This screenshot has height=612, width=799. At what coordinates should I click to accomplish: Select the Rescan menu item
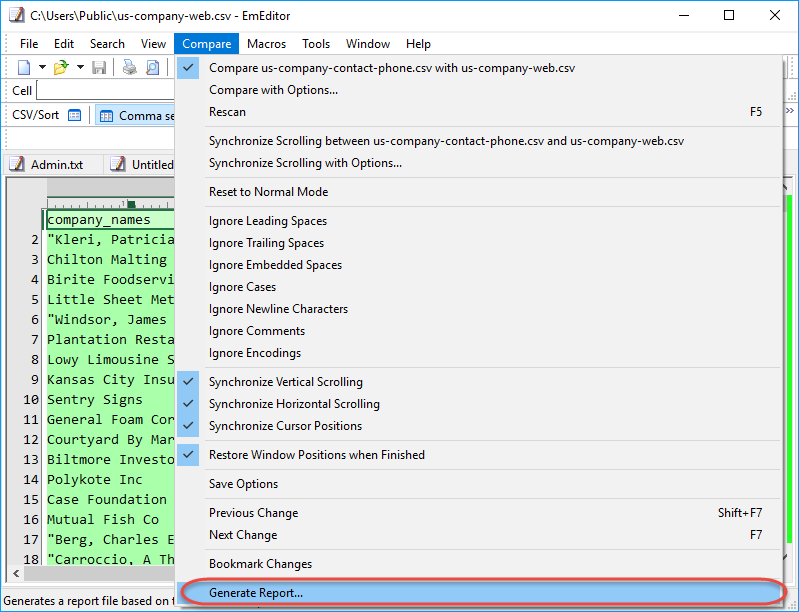coord(478,112)
